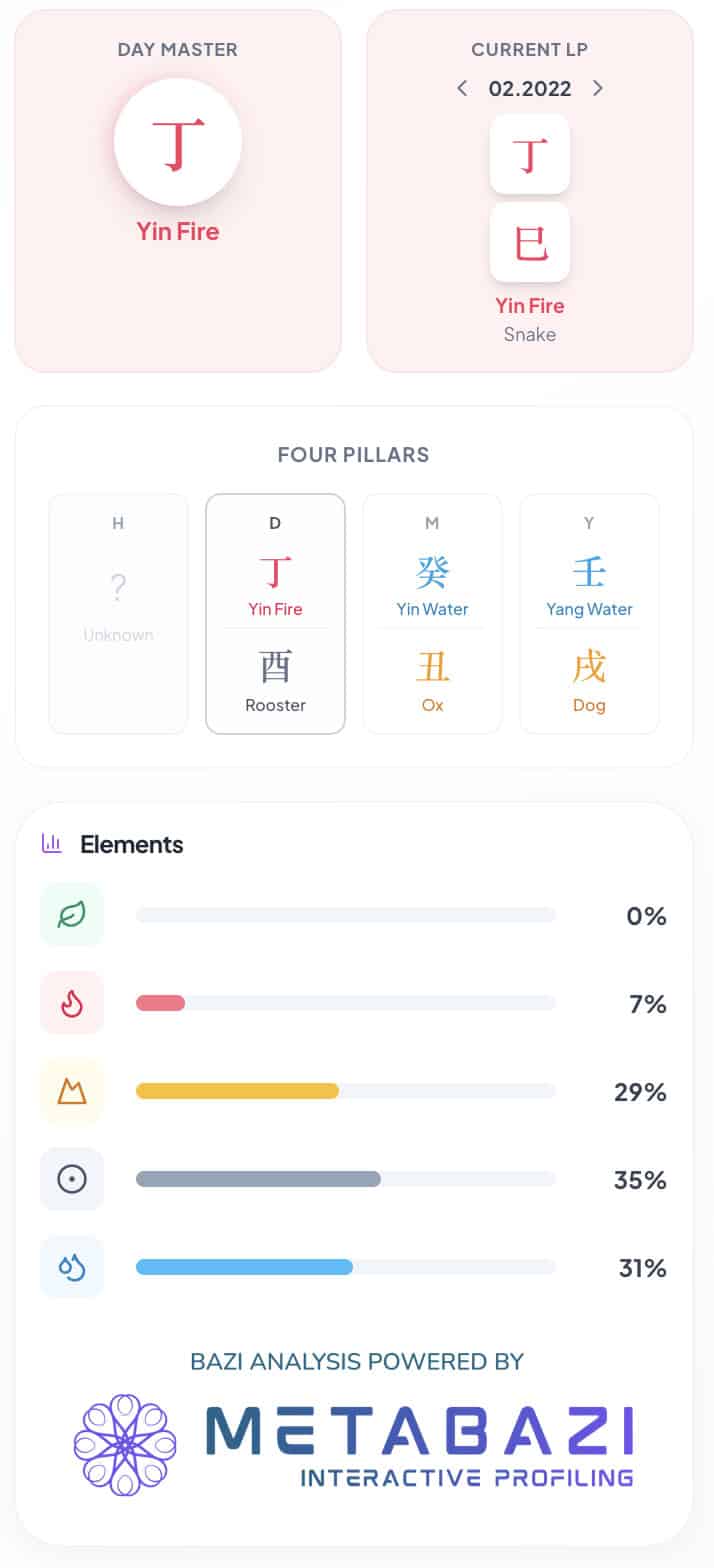Click the Metal element circle icon
Screen dimensions: 714x1568
click(x=72, y=1179)
